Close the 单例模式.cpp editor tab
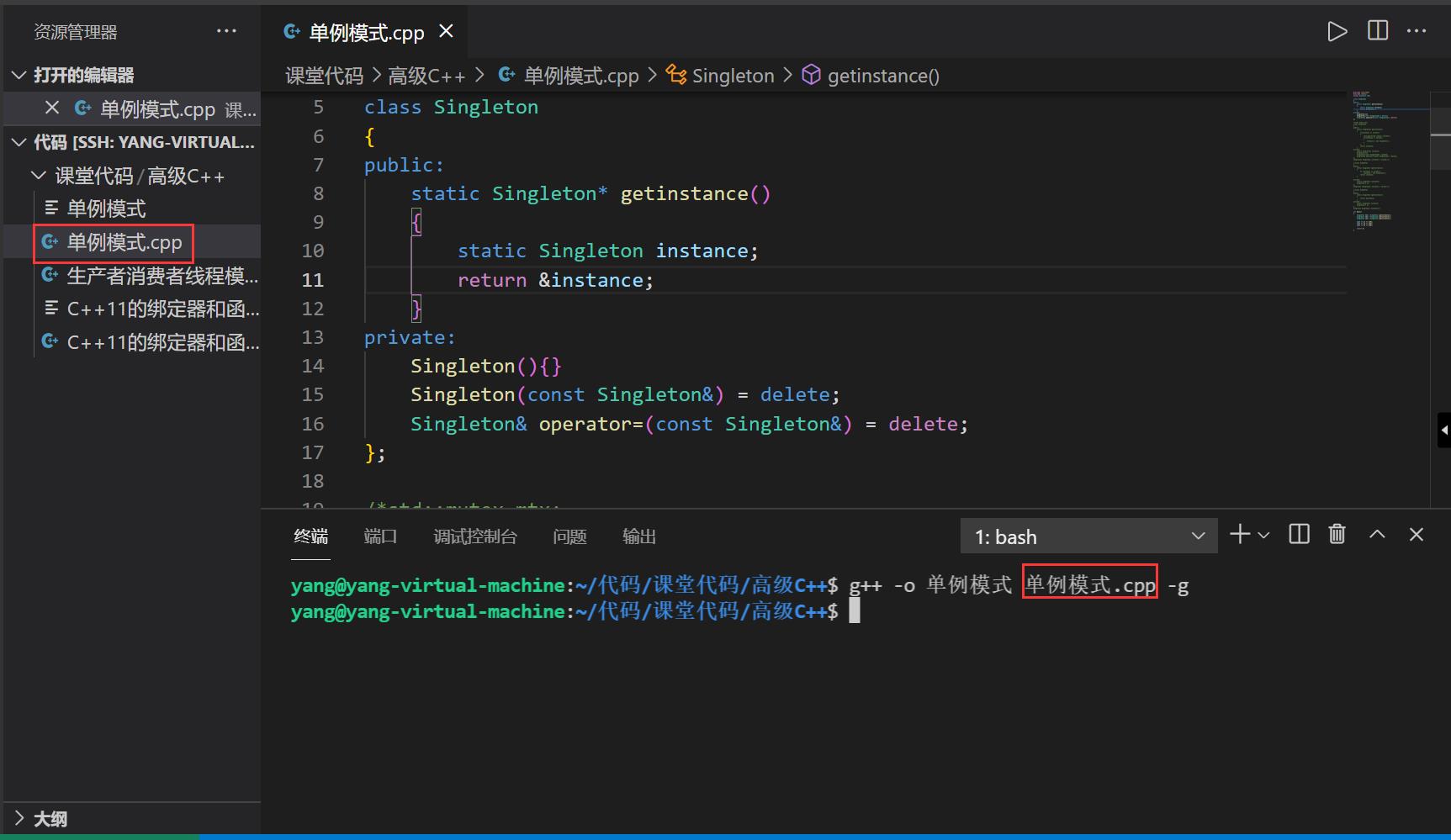 [x=447, y=31]
